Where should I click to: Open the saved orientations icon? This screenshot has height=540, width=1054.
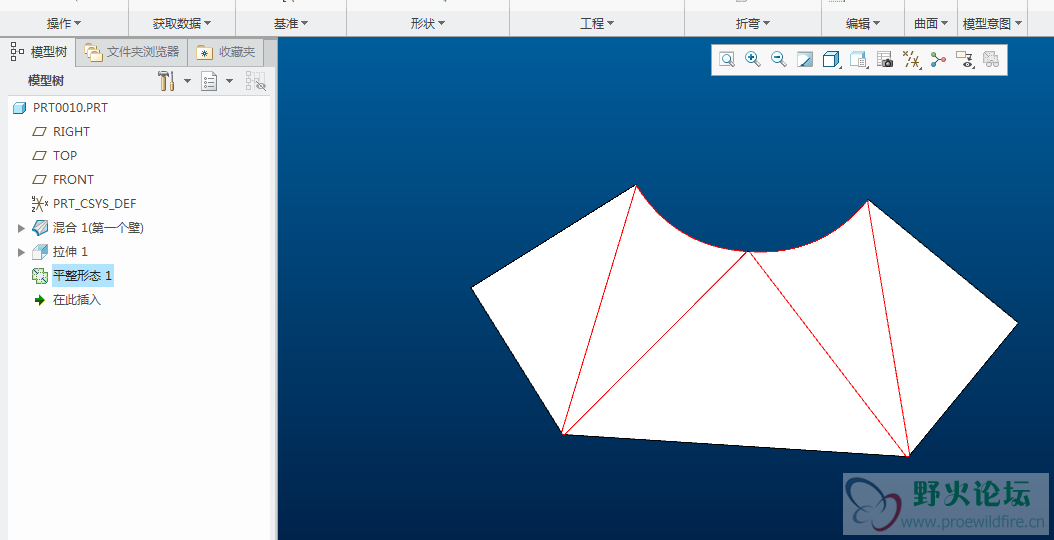[x=858, y=60]
